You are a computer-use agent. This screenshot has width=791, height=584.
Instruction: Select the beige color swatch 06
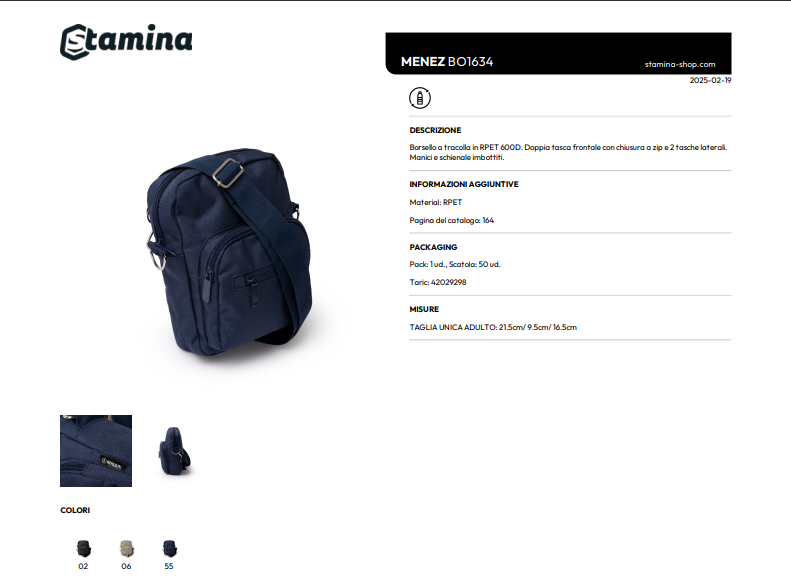click(x=126, y=548)
